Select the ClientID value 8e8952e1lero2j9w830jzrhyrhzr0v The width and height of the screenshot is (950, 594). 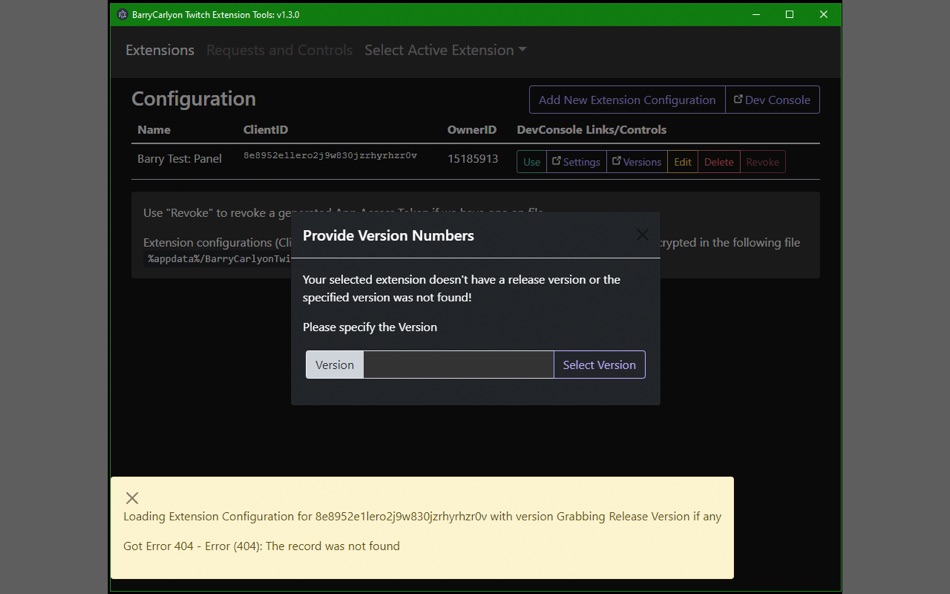330,156
